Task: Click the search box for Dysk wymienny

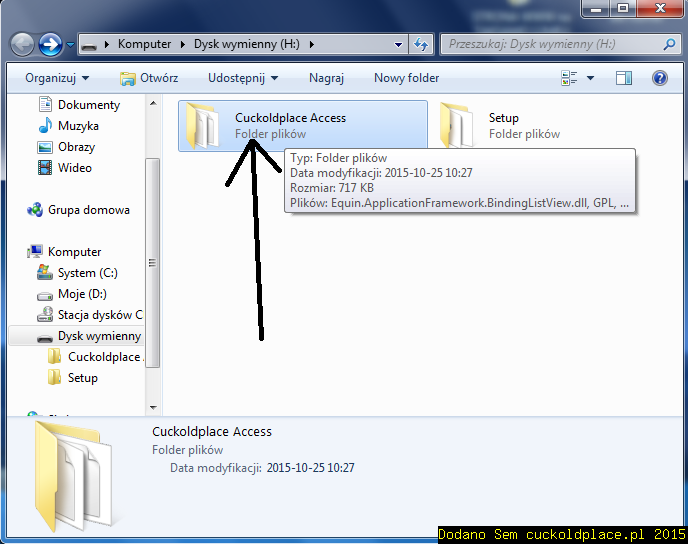Action: (x=553, y=44)
